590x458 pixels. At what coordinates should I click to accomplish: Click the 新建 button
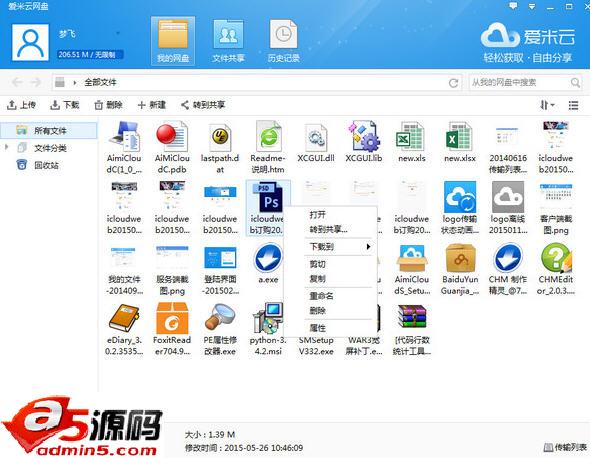[152, 105]
